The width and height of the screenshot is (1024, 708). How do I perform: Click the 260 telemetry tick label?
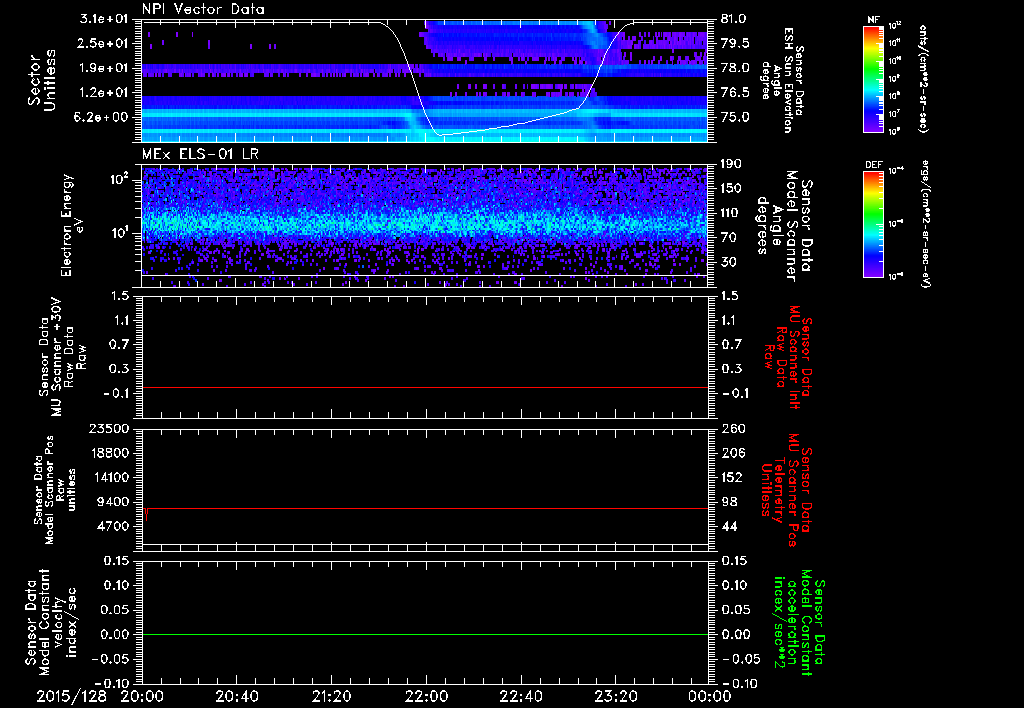(x=733, y=429)
